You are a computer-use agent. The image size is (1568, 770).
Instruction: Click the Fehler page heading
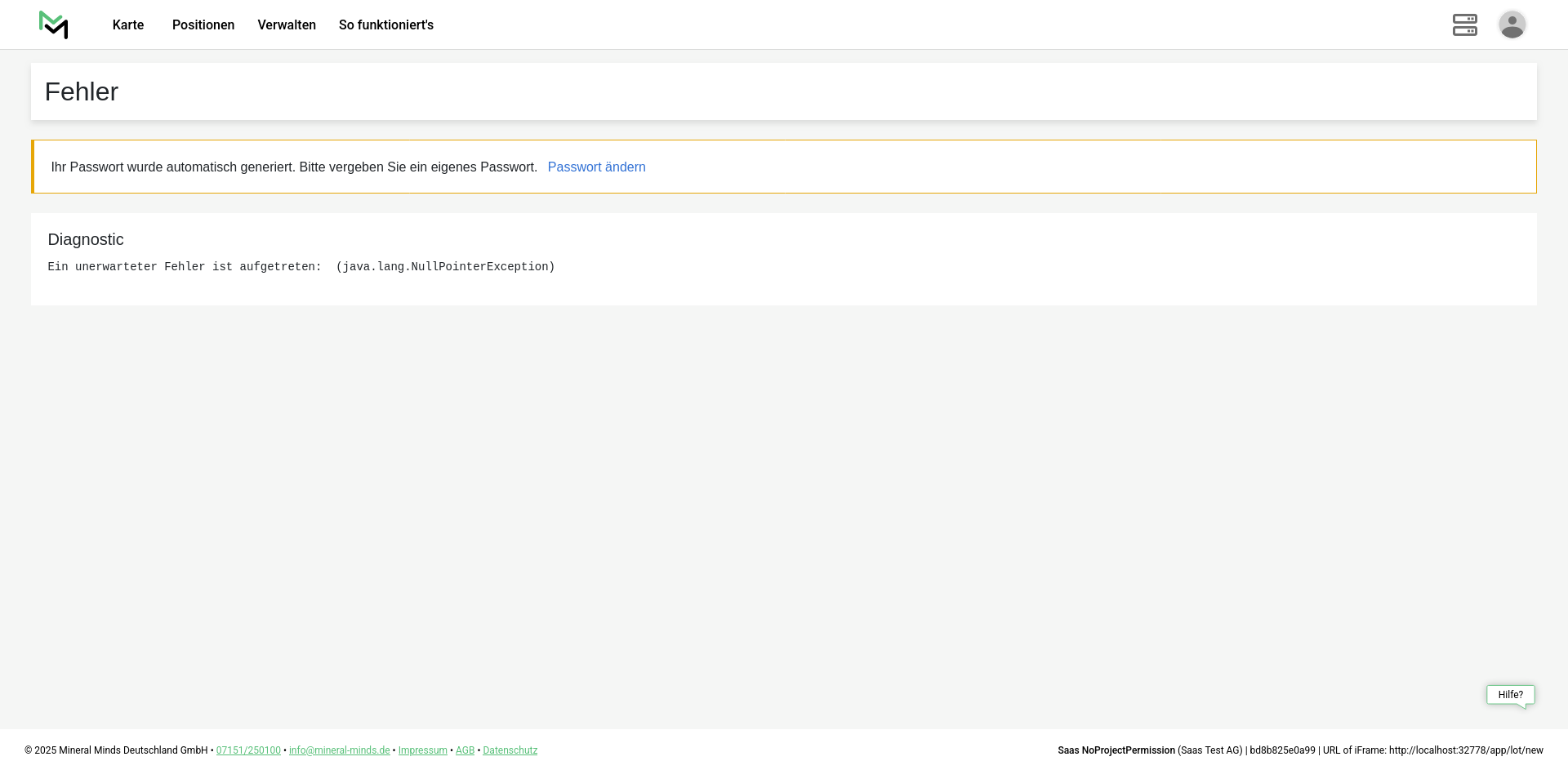(x=82, y=92)
